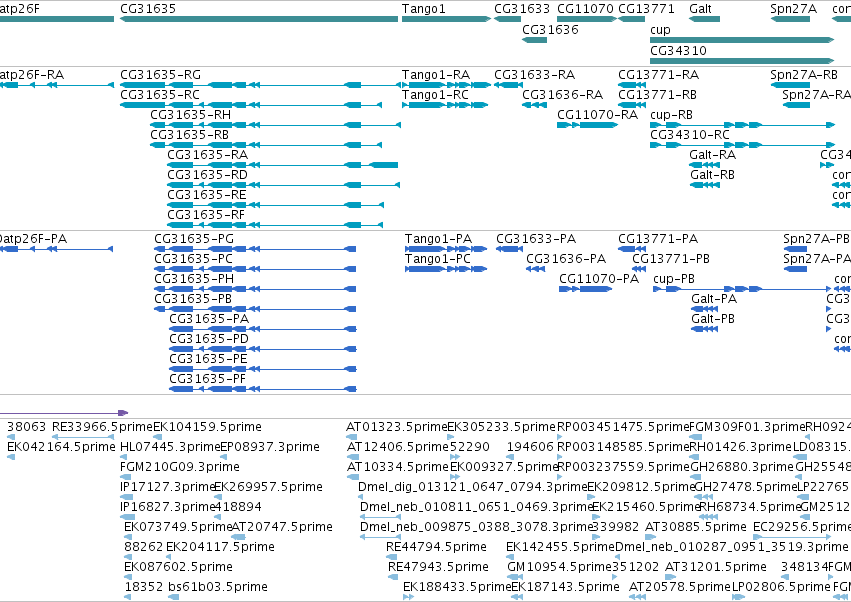The height and width of the screenshot is (602, 851).
Task: Select protein CG31635-PD
Action: [263, 350]
